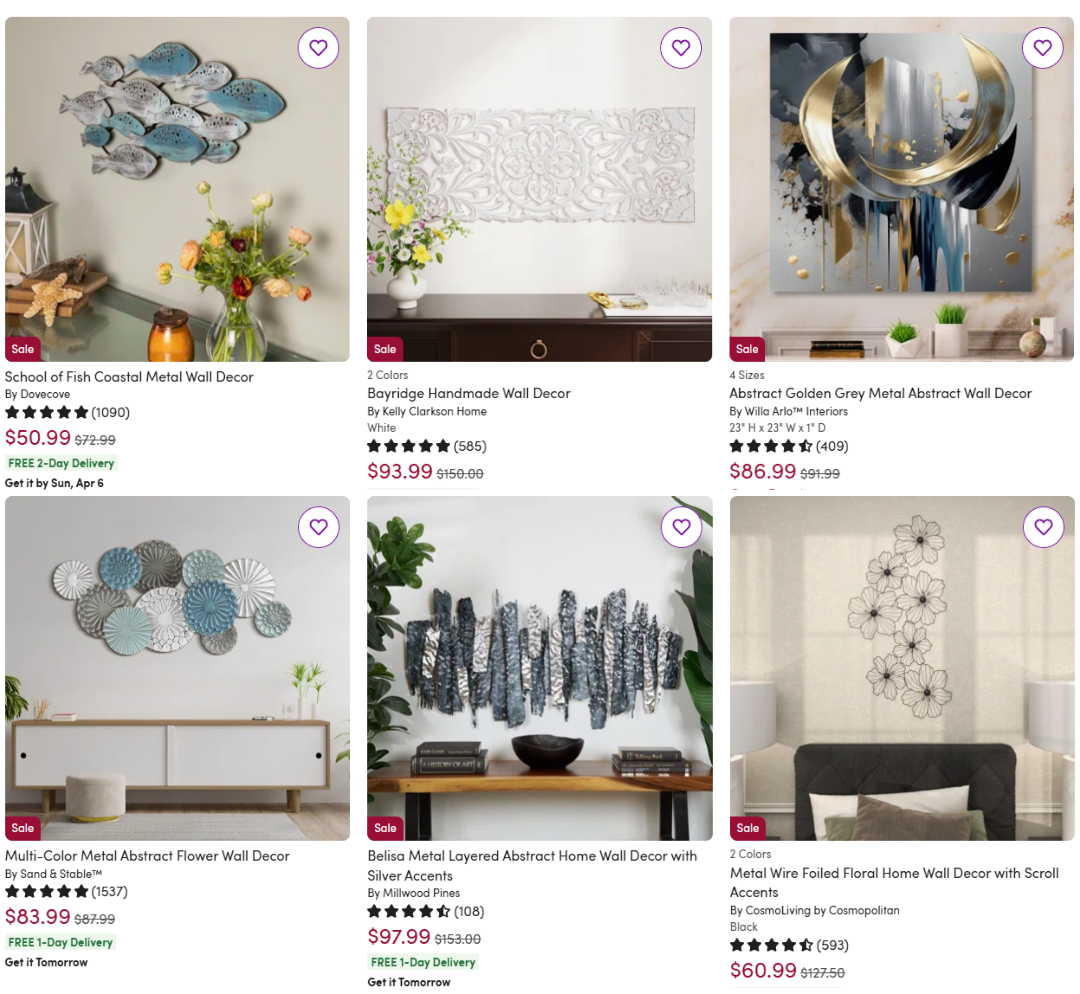This screenshot has height=994, width=1080.
Task: Favorite the School of Fish wall decor
Action: (x=318, y=48)
